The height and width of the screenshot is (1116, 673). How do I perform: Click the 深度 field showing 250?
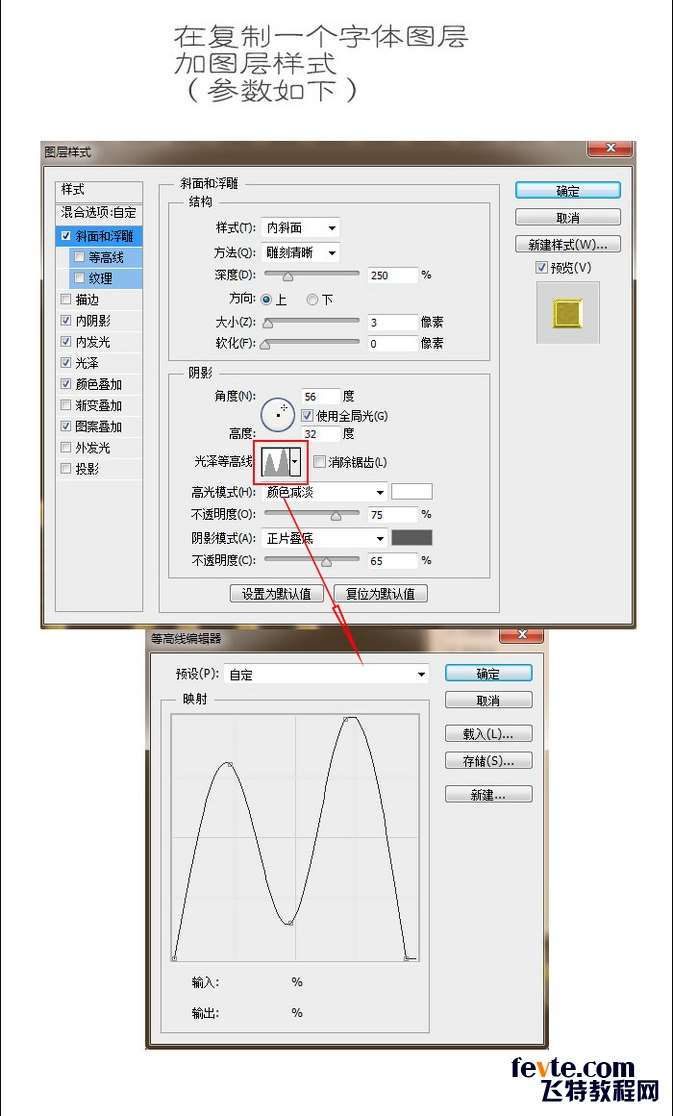tap(393, 275)
